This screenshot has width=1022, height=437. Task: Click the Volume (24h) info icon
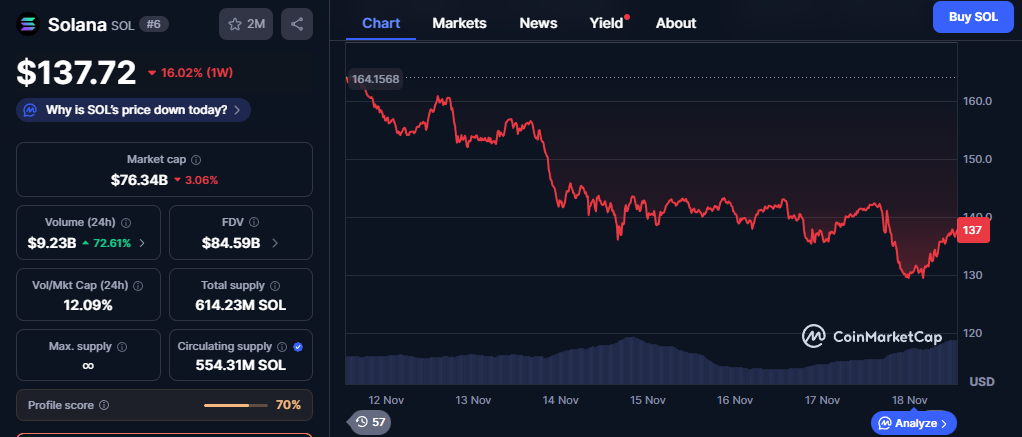pos(126,223)
